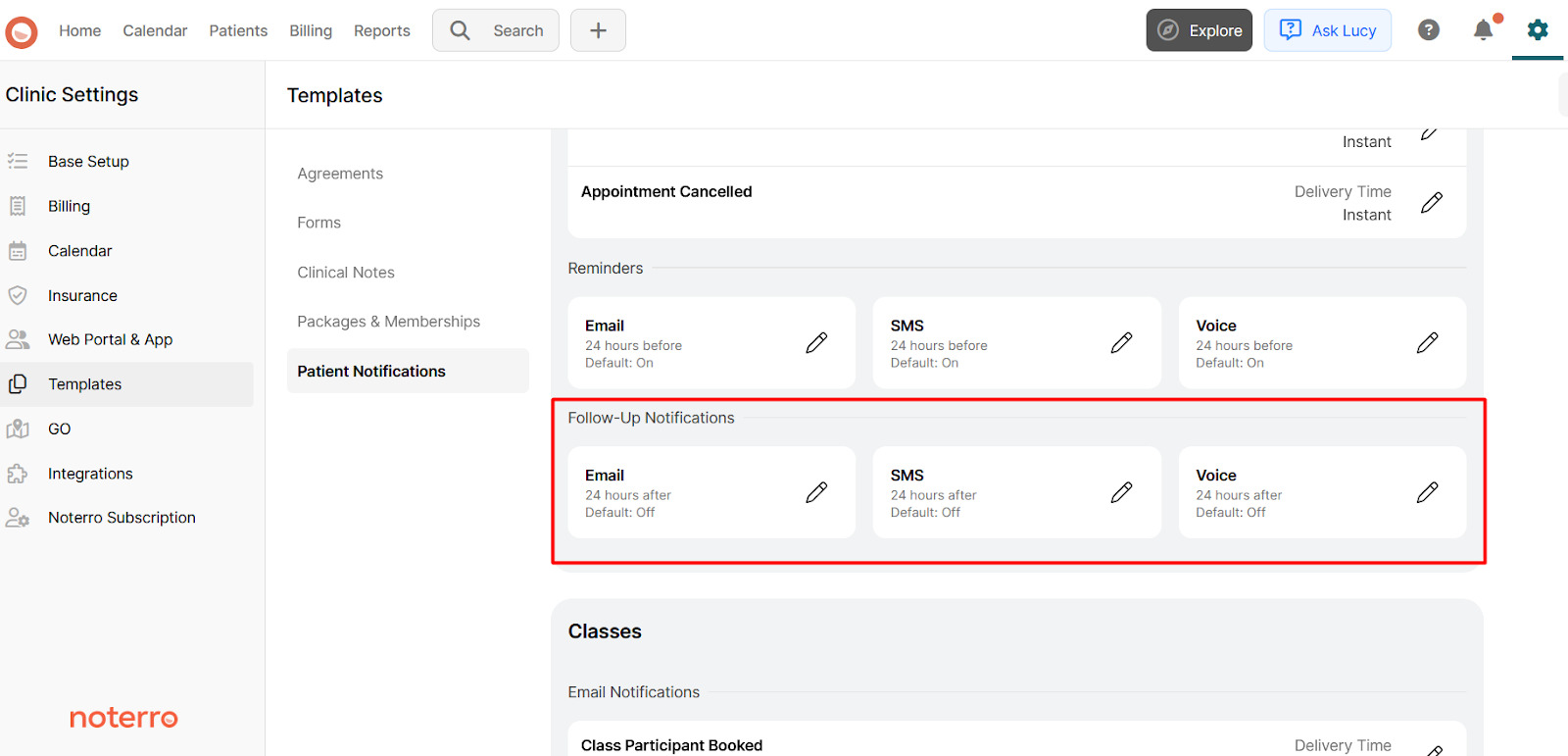This screenshot has width=1568, height=756.
Task: Click the plus add button
Action: pos(598,30)
